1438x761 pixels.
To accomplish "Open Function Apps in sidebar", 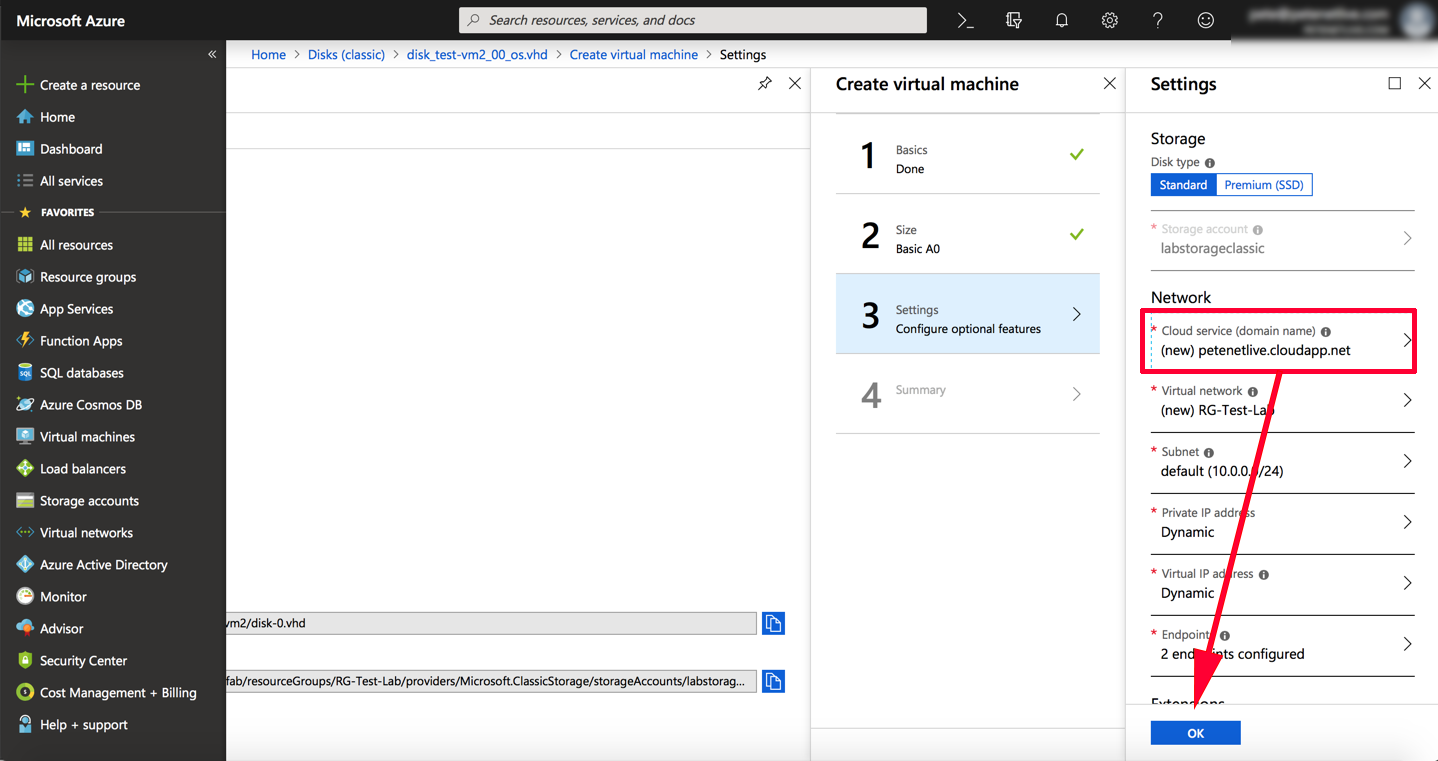I will 81,341.
